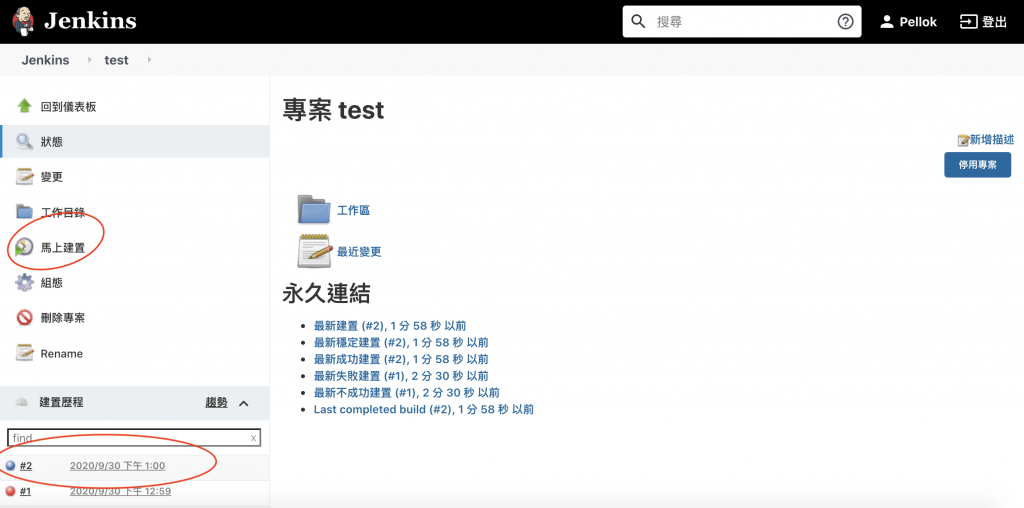Click the Pellok user avatar icon
This screenshot has width=1024, height=508.
click(886, 22)
